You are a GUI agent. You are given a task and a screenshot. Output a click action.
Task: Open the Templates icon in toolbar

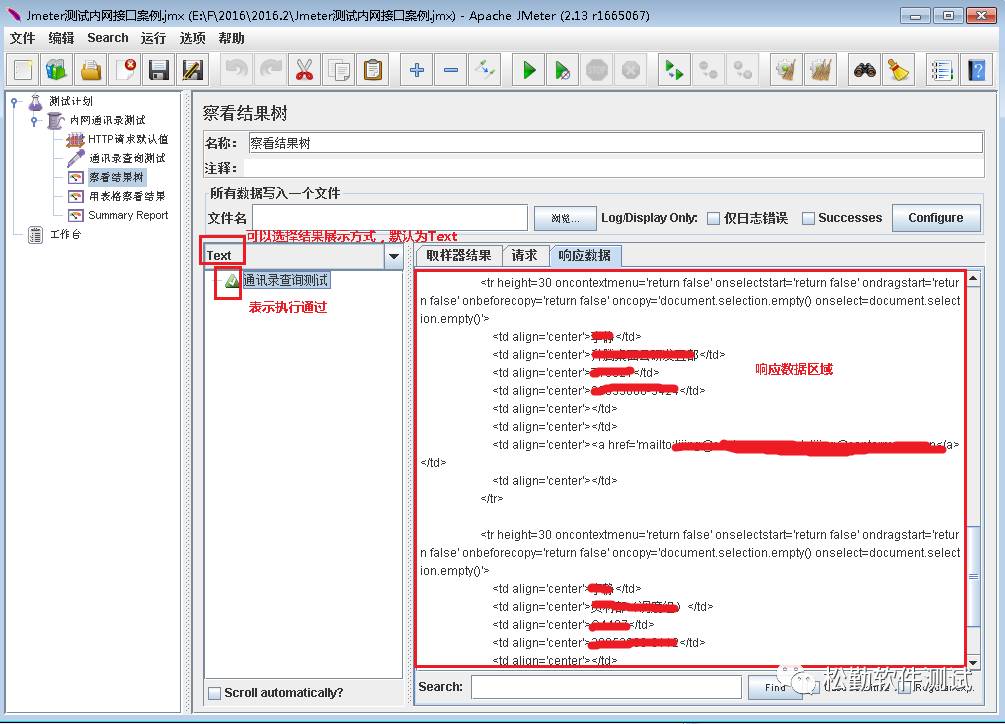point(56,70)
